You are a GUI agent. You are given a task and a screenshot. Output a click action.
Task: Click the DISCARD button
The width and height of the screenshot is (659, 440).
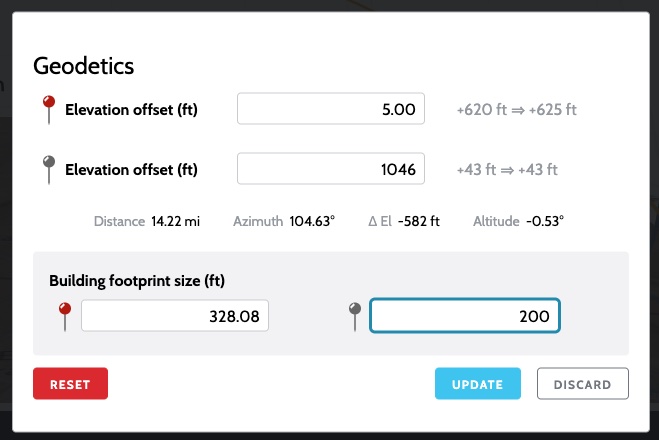click(x=582, y=384)
